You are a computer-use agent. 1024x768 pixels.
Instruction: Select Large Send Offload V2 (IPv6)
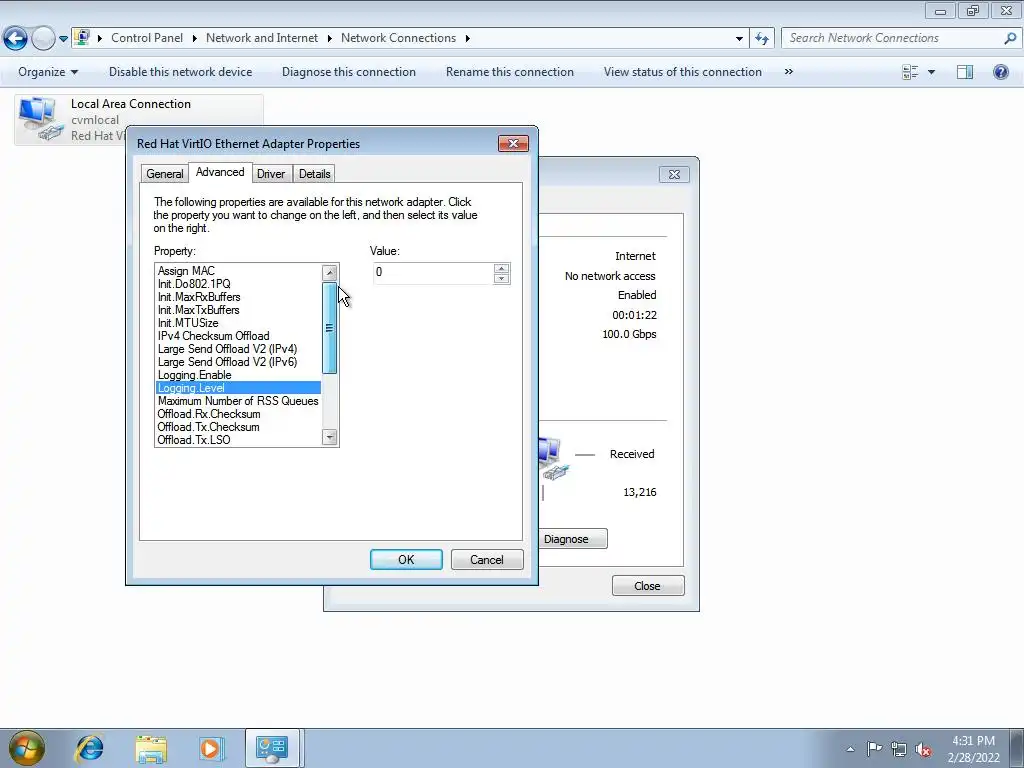238,362
